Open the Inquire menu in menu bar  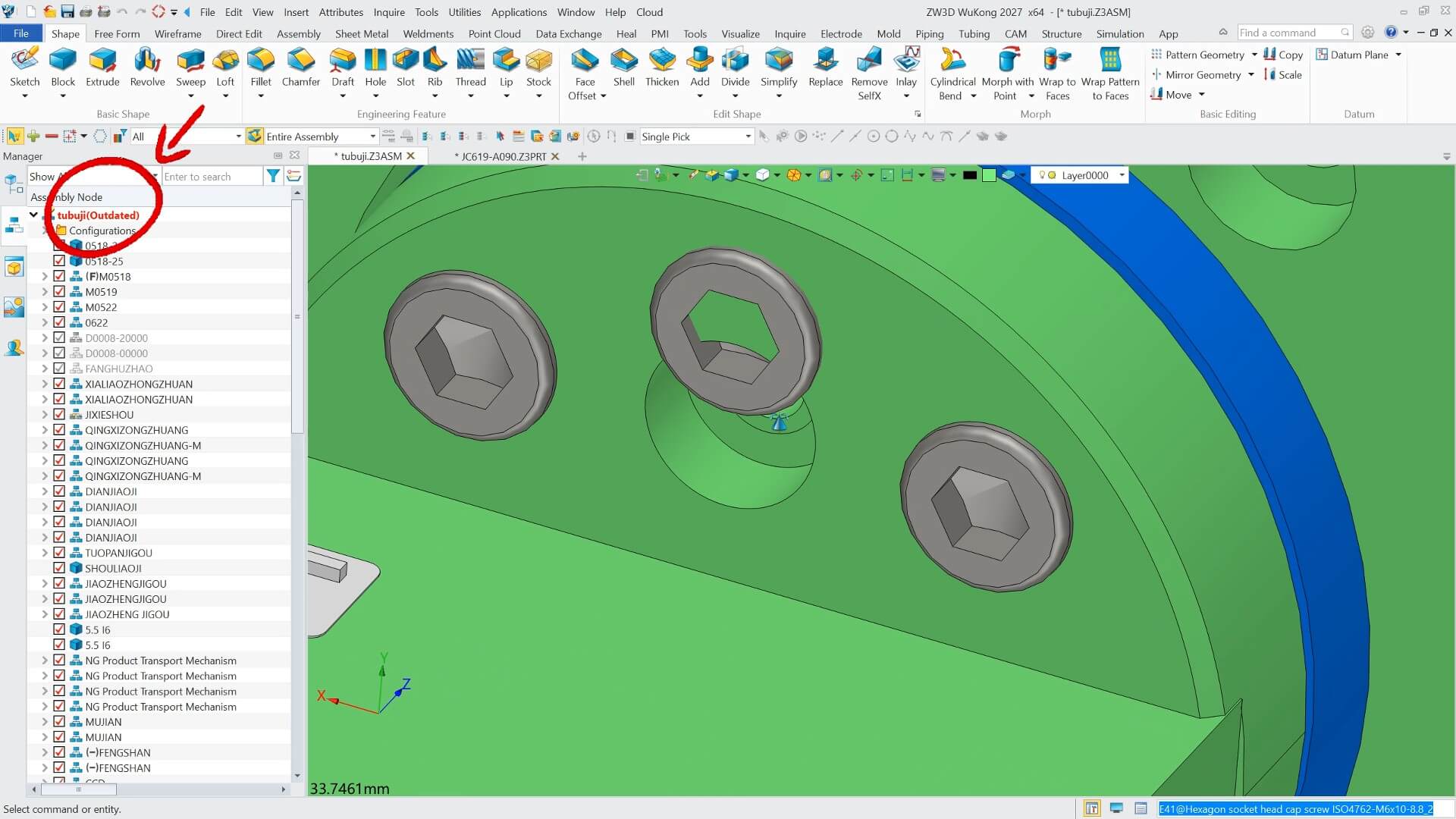(389, 12)
